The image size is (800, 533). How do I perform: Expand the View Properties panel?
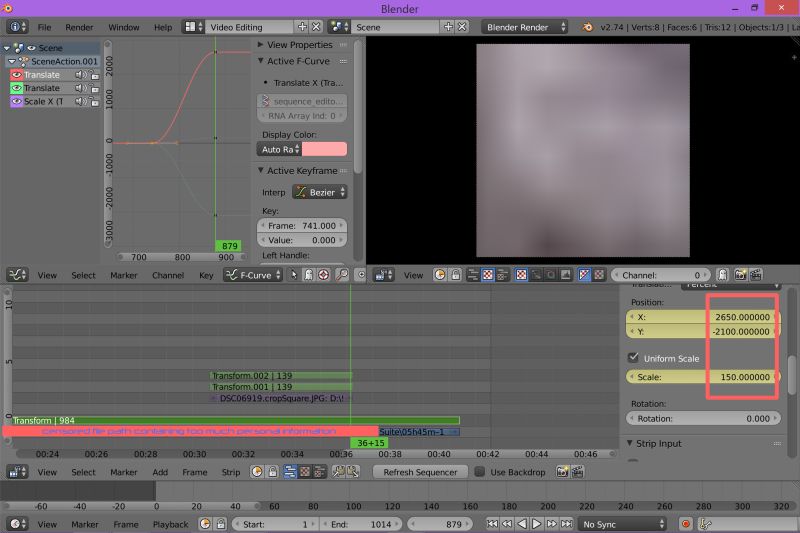click(x=261, y=45)
